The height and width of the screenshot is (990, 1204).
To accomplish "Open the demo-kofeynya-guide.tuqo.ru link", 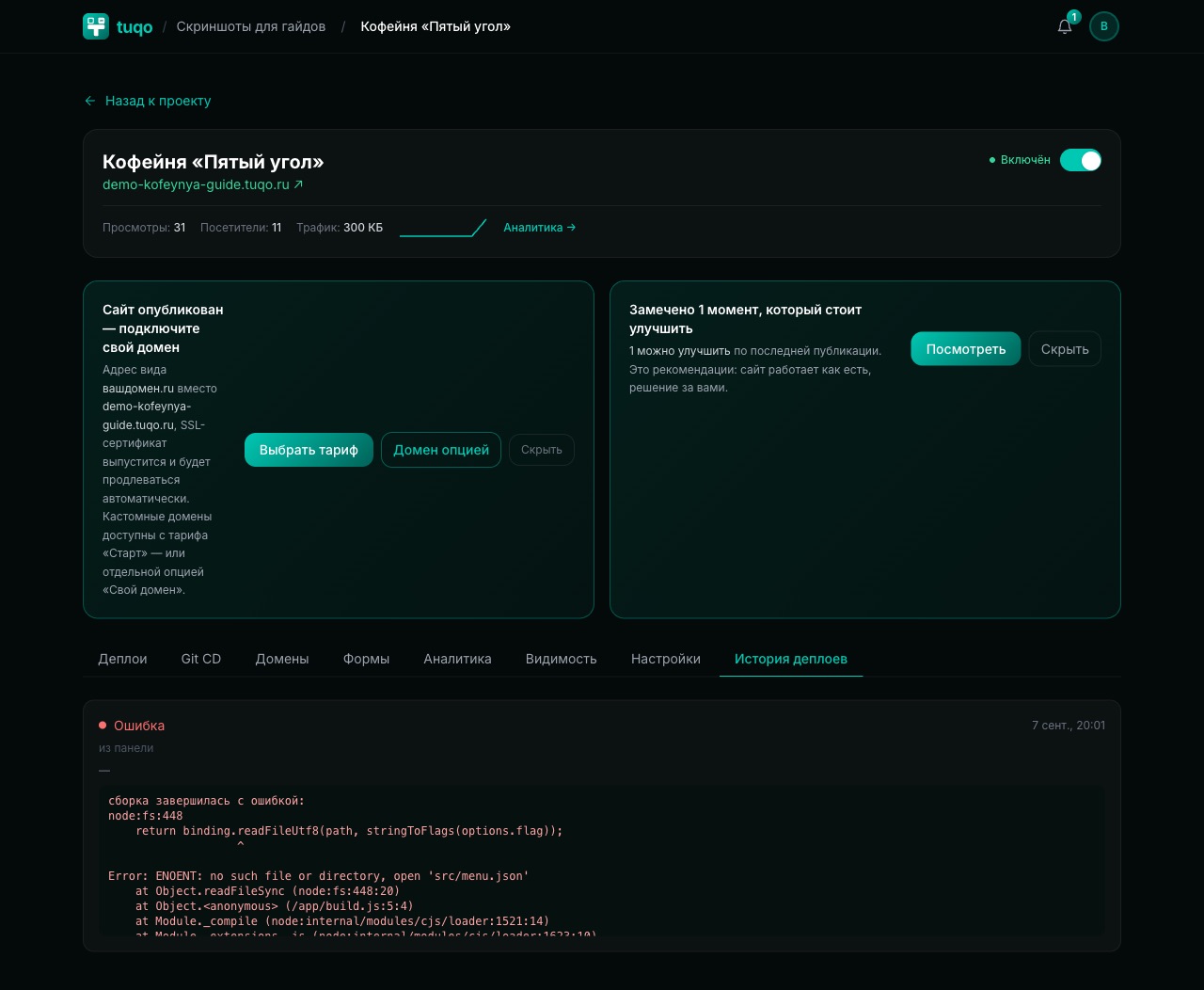I will coord(202,184).
